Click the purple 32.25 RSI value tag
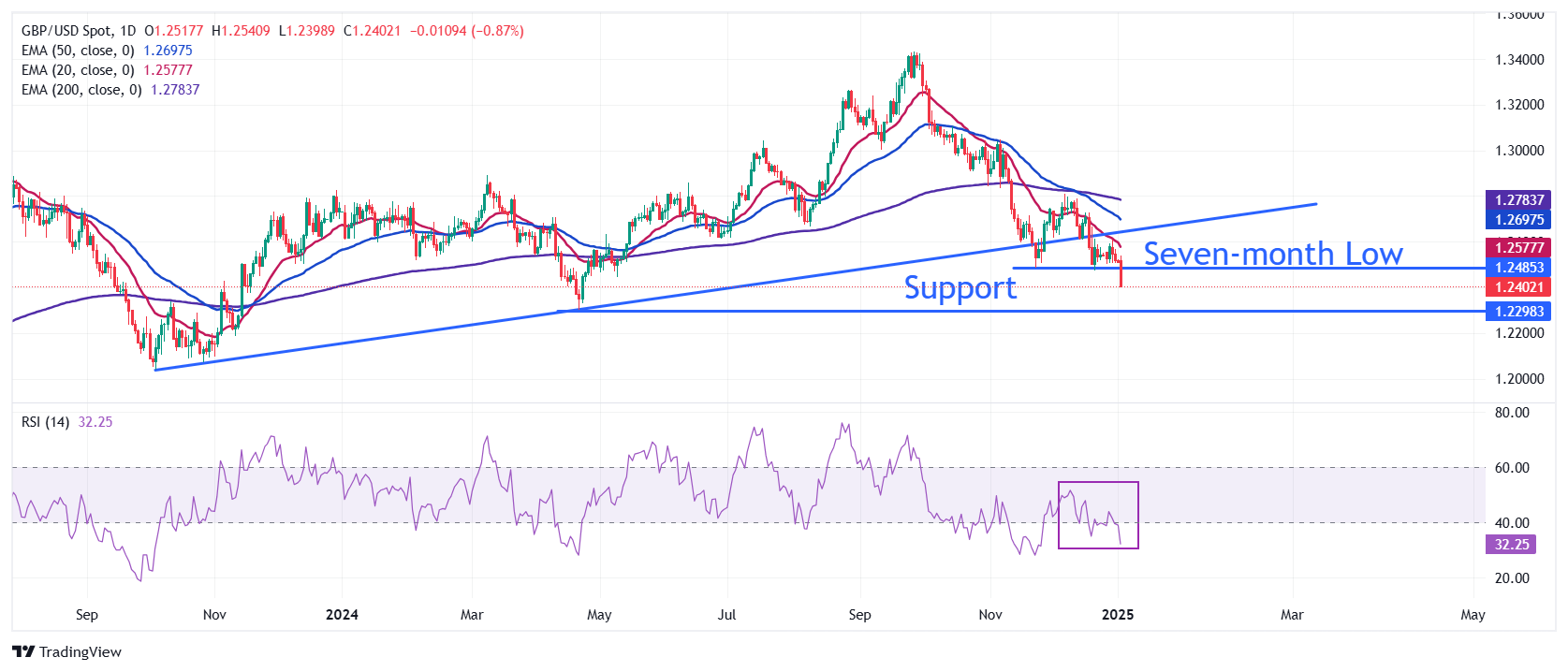The image size is (1568, 672). pos(1511,544)
